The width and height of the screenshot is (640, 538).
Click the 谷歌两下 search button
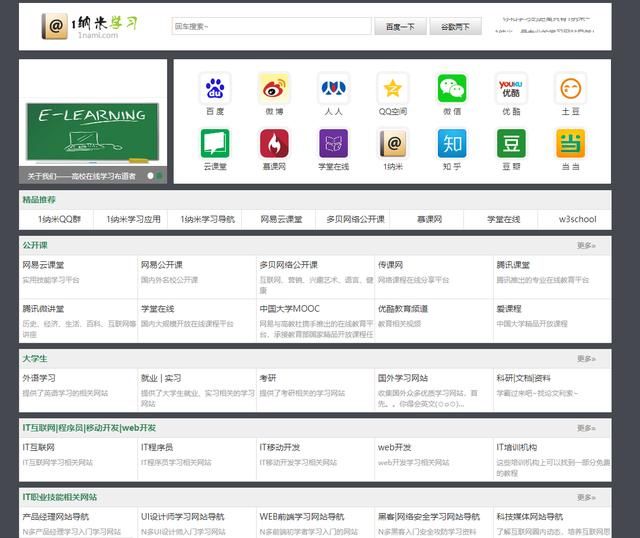456,27
